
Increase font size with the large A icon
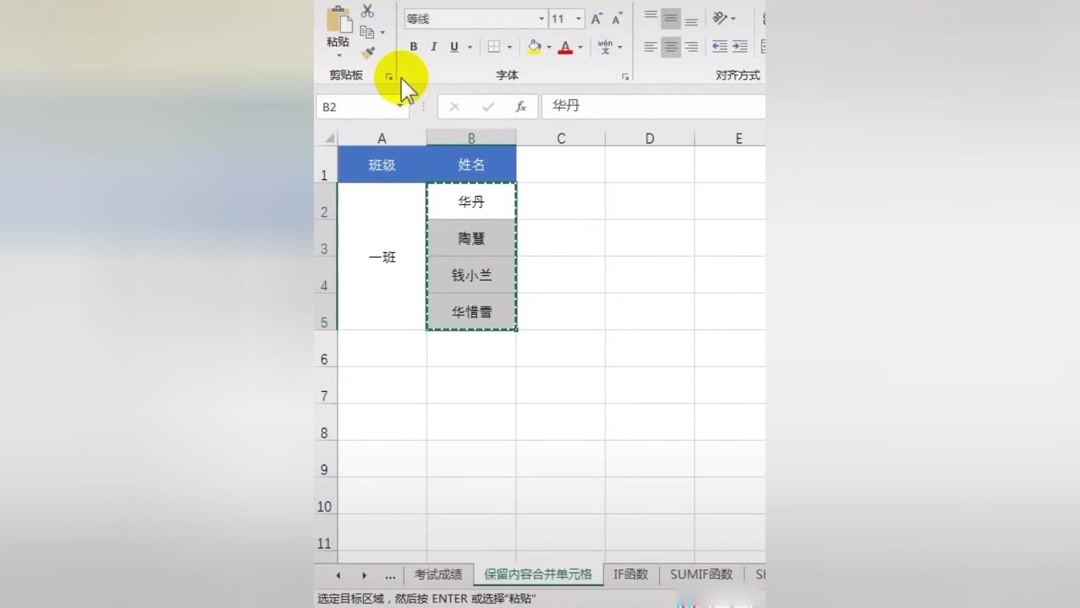click(x=595, y=18)
